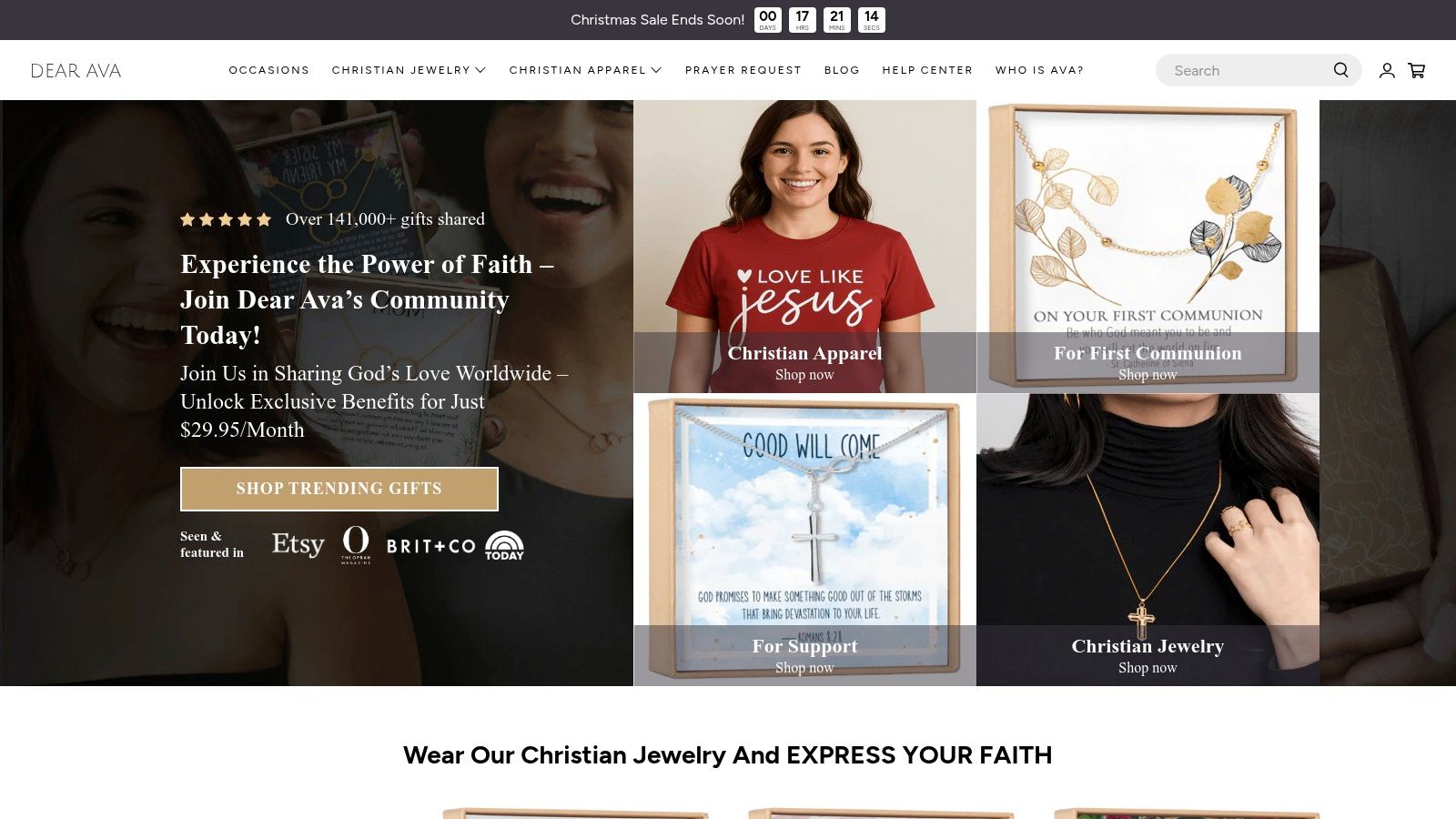Screen dimensions: 1456x819
Task: Select the For Support product tile
Action: [x=804, y=540]
